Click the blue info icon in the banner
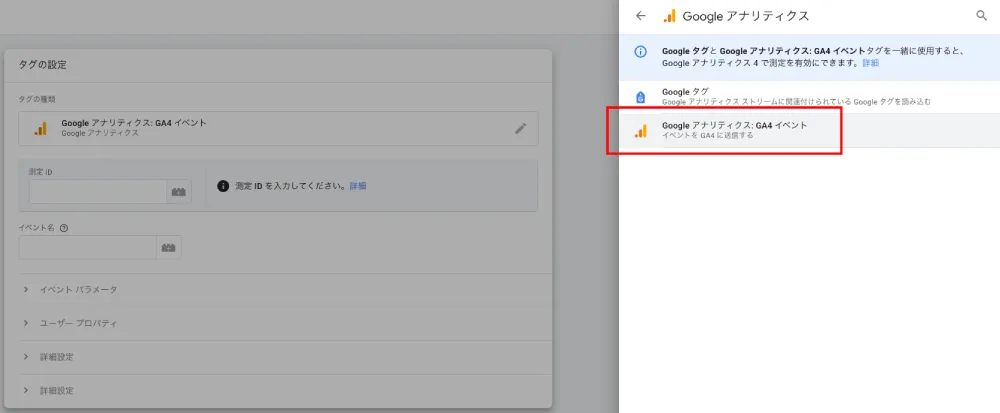Image resolution: width=1000 pixels, height=413 pixels. coord(641,52)
